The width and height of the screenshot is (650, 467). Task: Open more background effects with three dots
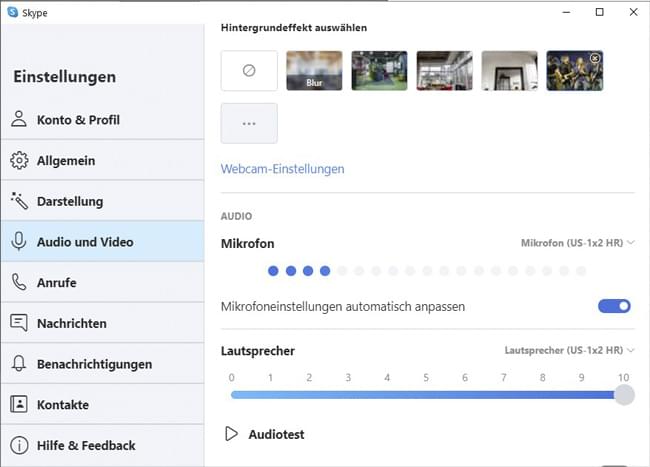[x=249, y=123]
